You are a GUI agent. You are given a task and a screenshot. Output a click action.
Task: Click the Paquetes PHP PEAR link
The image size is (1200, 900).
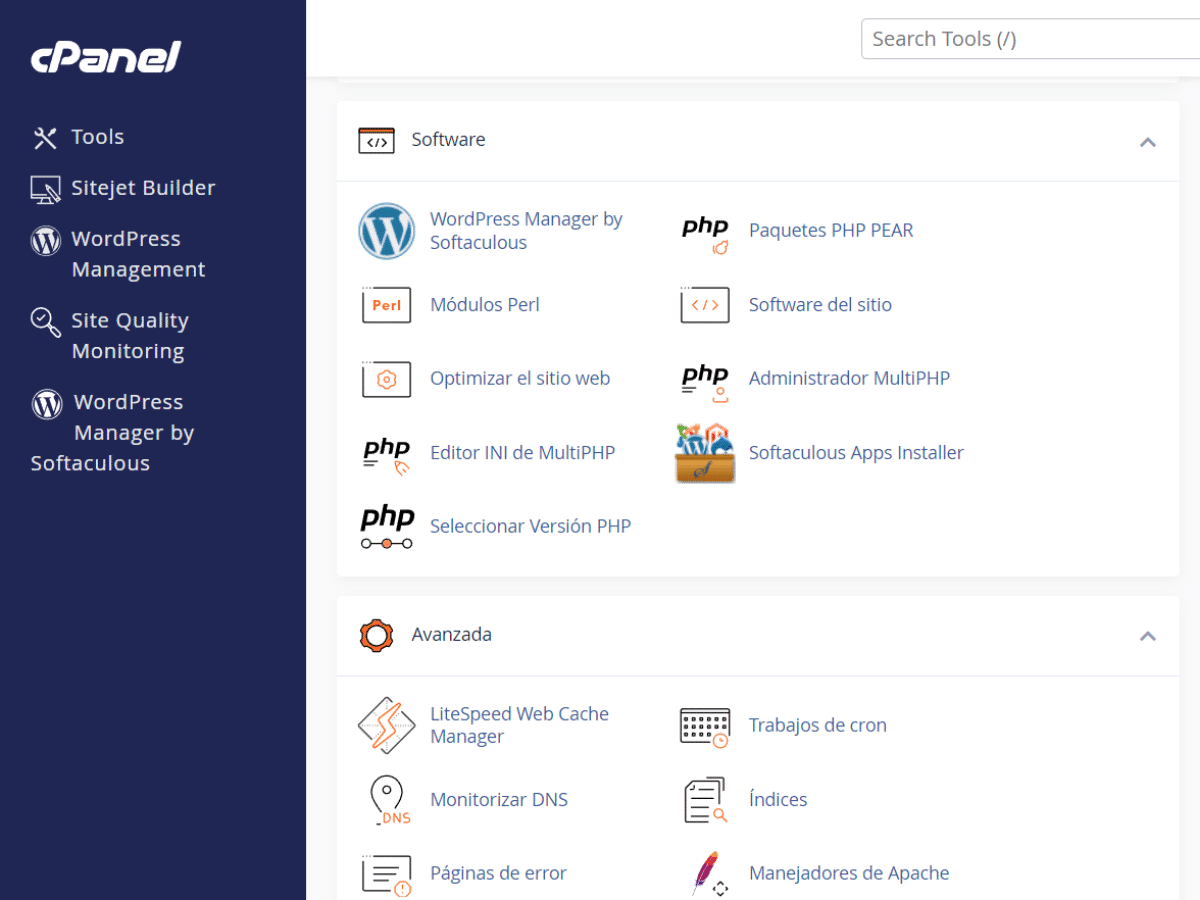830,231
